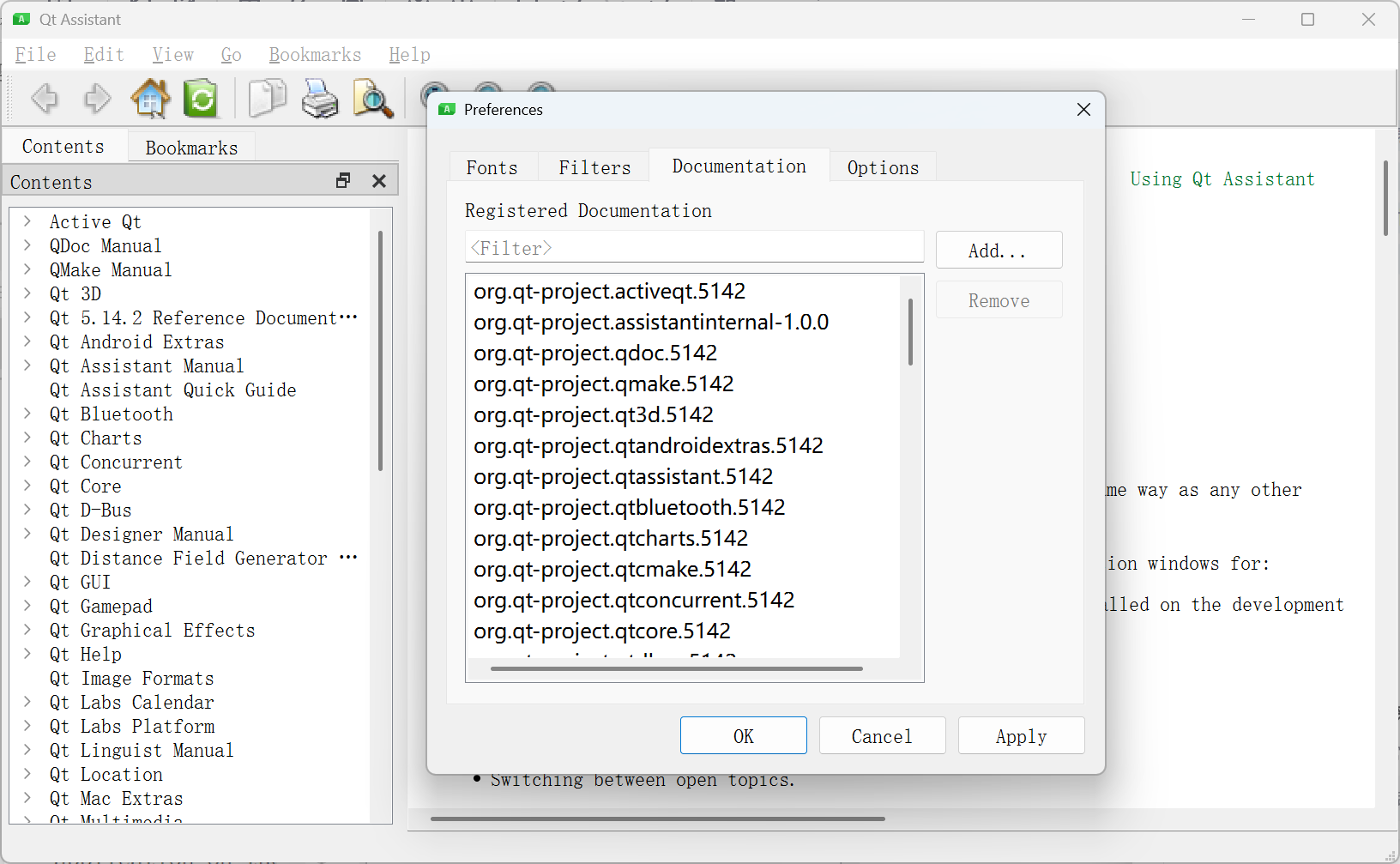1400x864 pixels.
Task: Select org.qt-project.qtcmake.5142 entry
Action: [682, 569]
